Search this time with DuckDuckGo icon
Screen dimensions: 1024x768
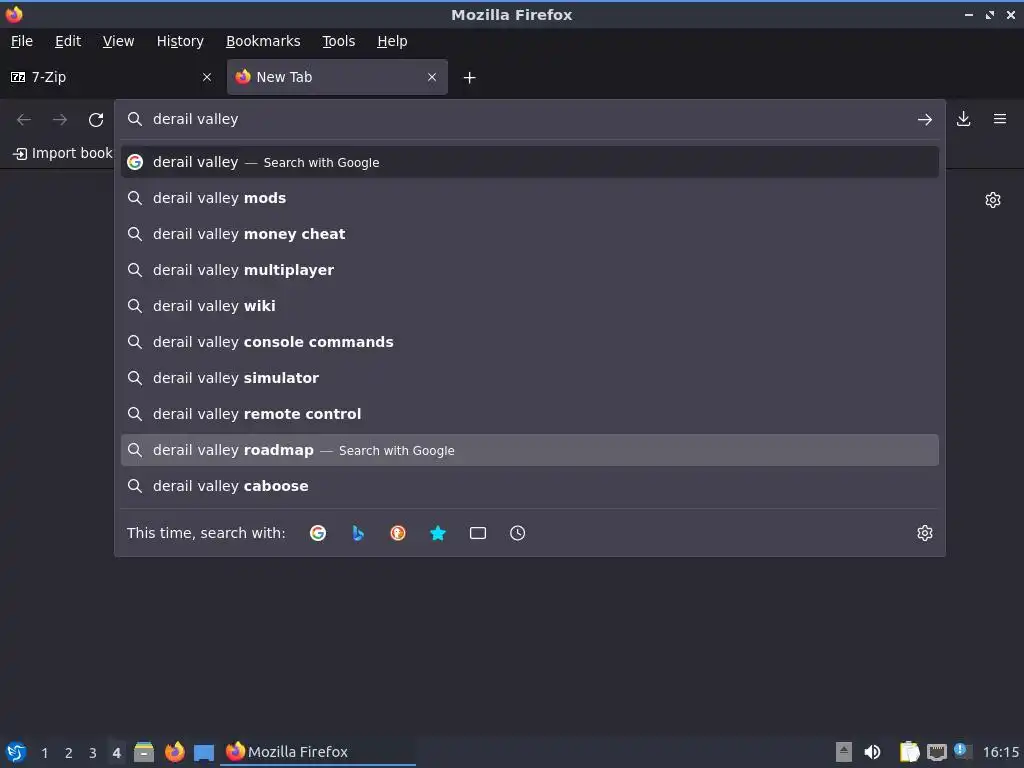[398, 533]
